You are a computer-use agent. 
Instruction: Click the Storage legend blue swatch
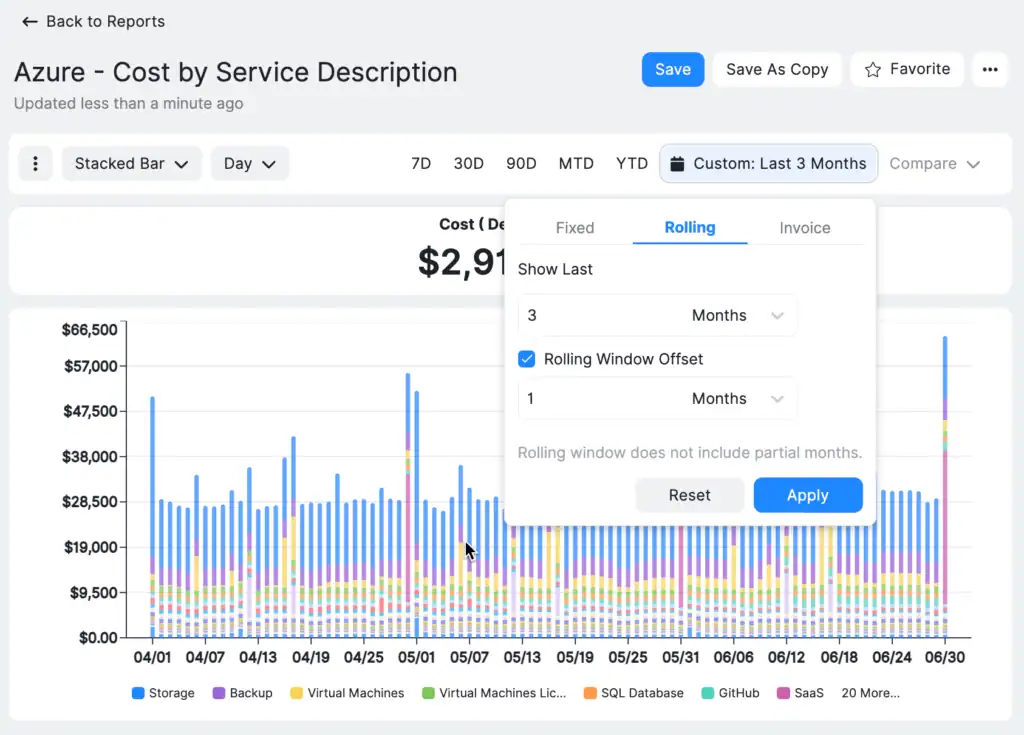tap(138, 693)
